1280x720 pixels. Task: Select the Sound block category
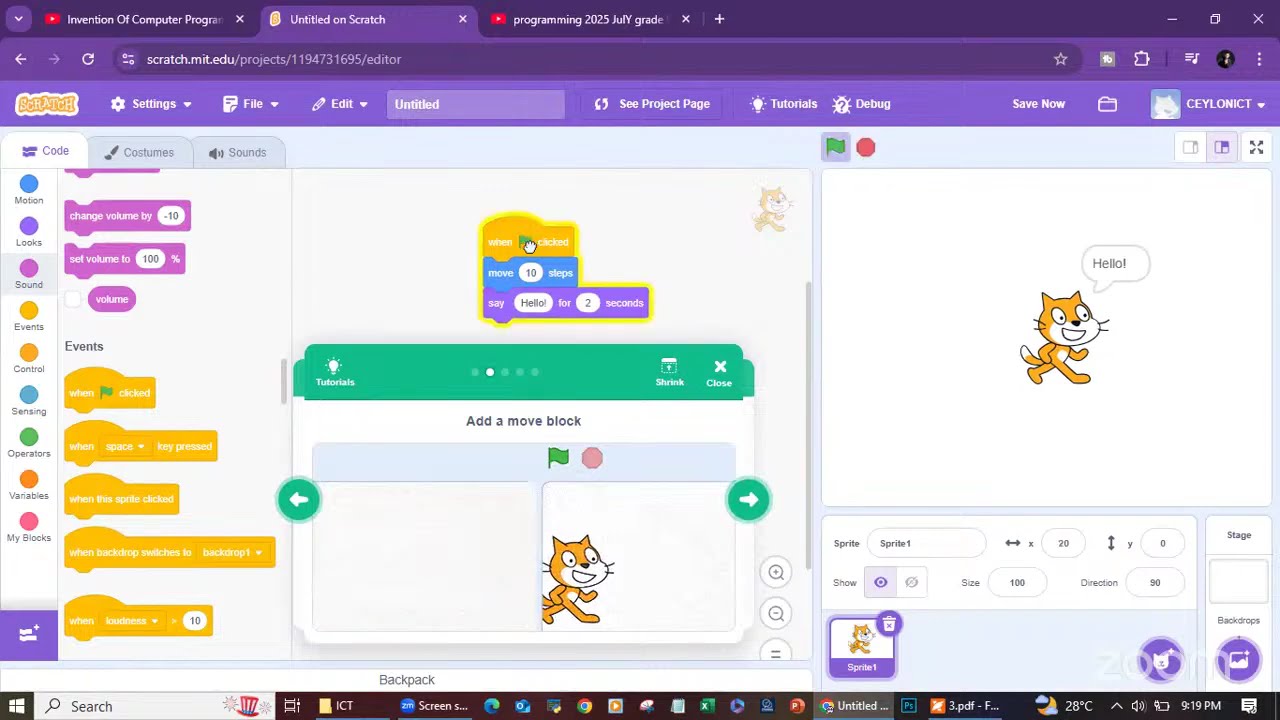point(29,274)
